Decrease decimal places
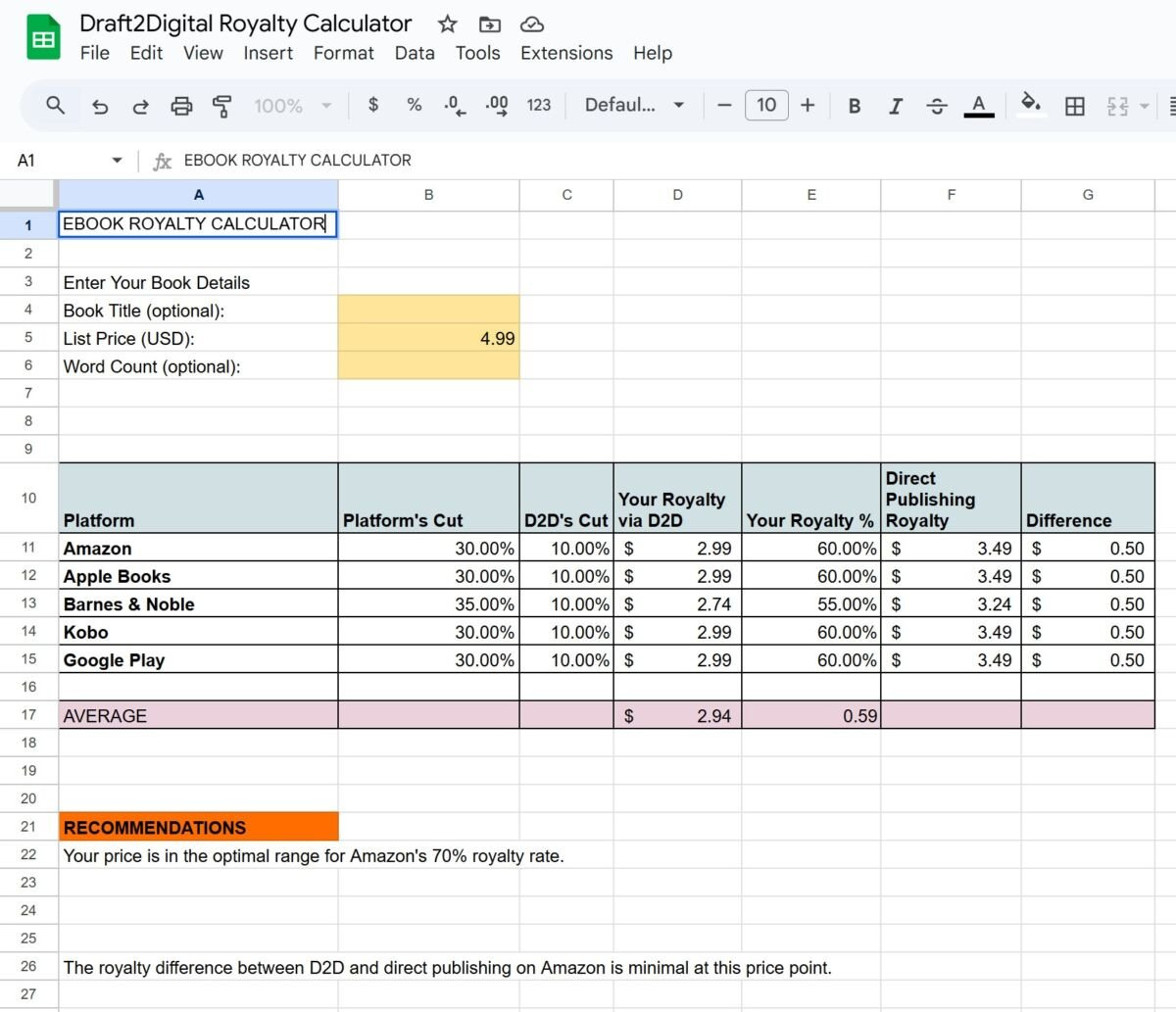This screenshot has width=1176, height=1012. [x=454, y=105]
